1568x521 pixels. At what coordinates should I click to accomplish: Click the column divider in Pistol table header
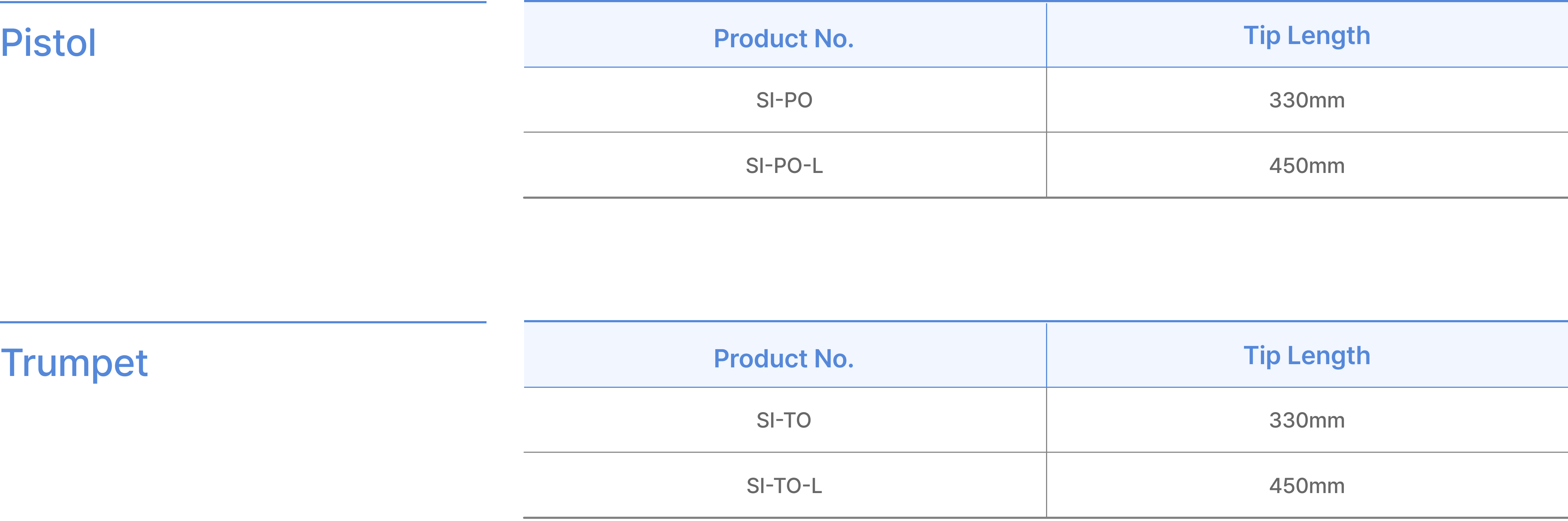pos(1046,35)
